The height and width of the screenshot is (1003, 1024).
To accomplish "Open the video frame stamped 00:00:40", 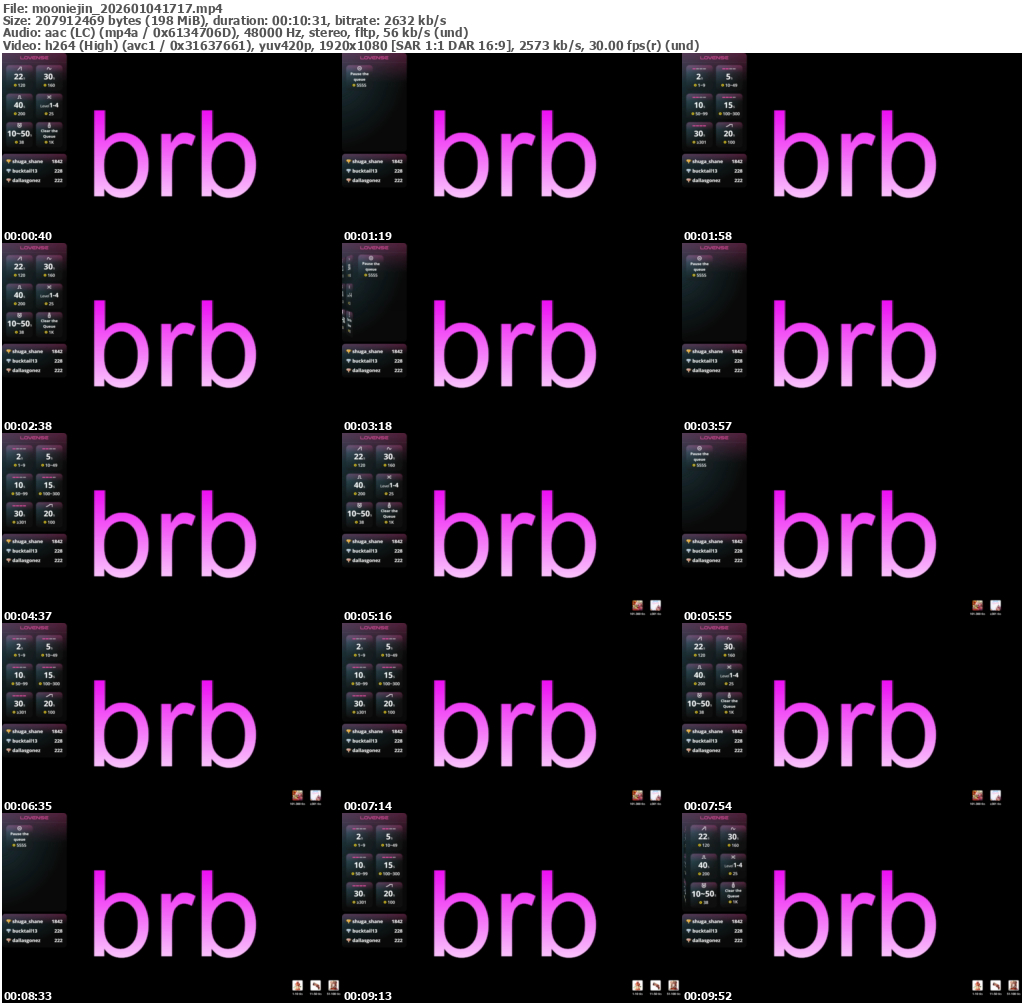I will [x=171, y=148].
